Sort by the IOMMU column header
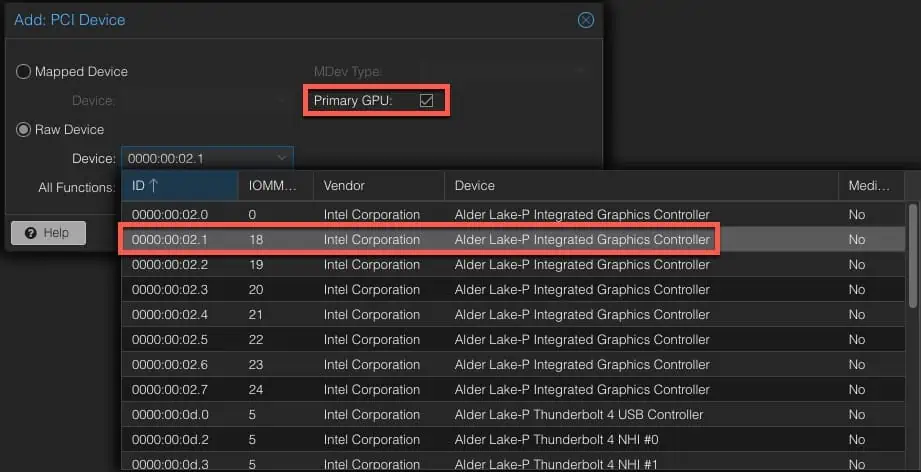 [274, 185]
